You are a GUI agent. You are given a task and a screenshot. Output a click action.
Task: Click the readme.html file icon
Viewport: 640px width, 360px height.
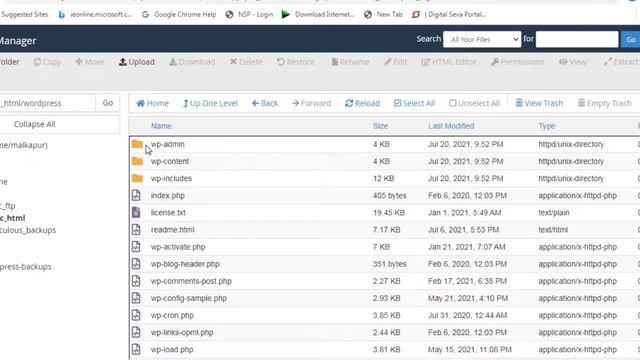pos(136,230)
